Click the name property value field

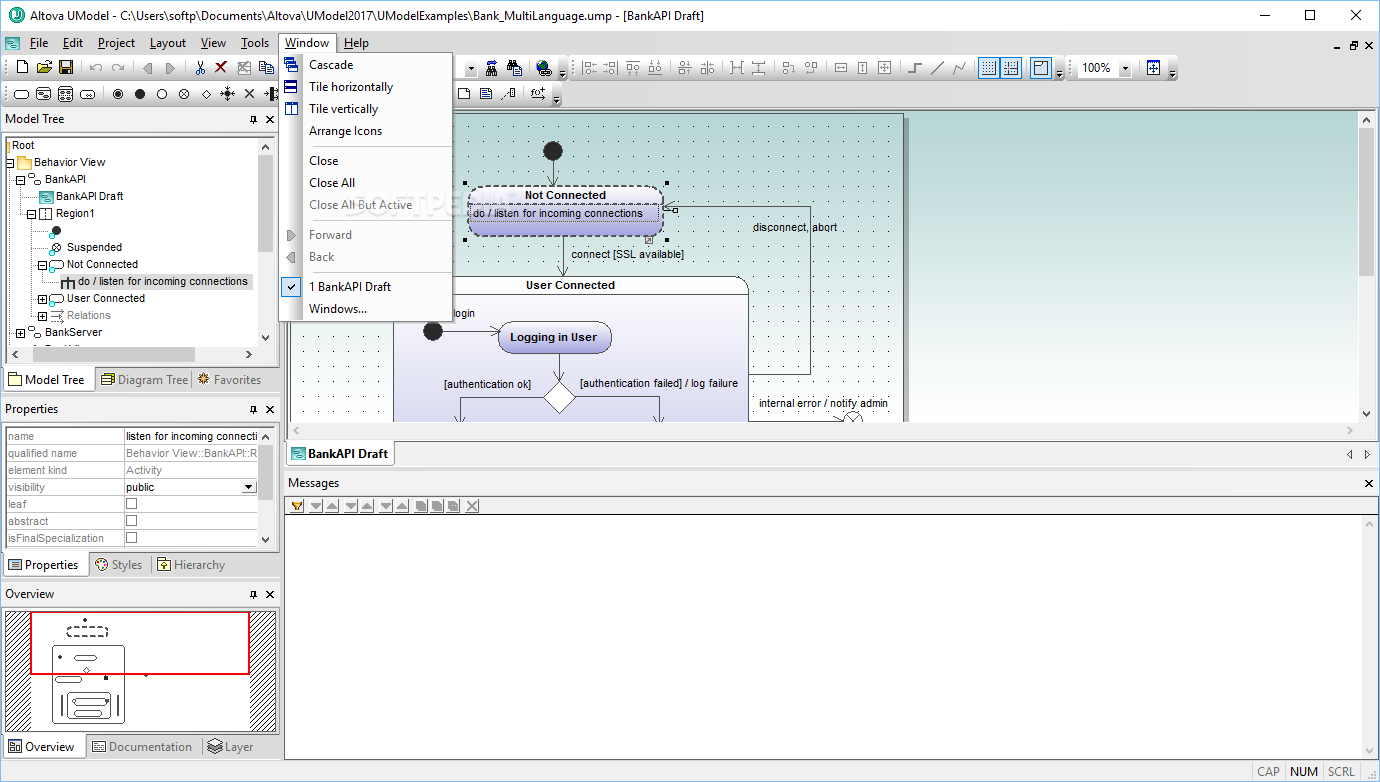[190, 436]
